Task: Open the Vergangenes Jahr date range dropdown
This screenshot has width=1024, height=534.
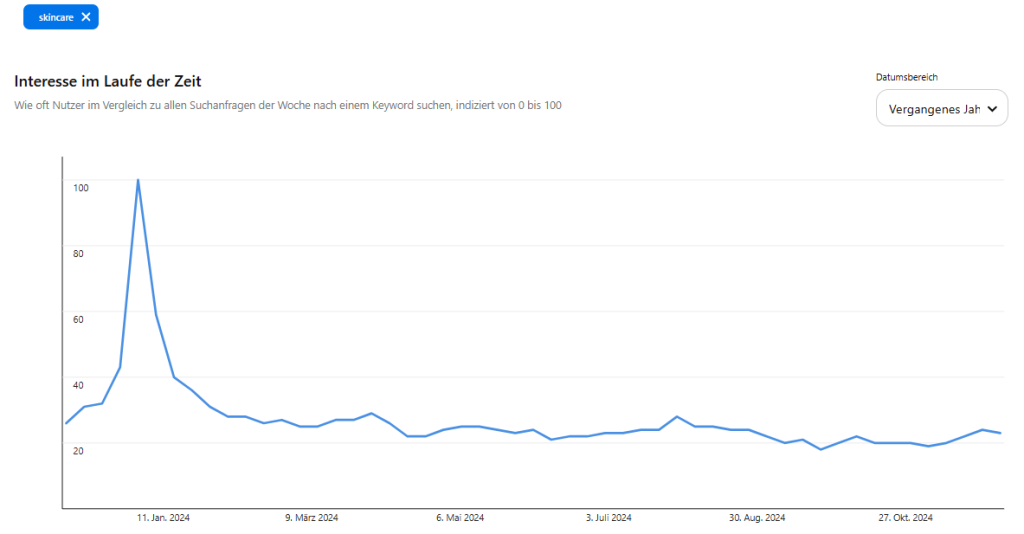Action: 934,109
